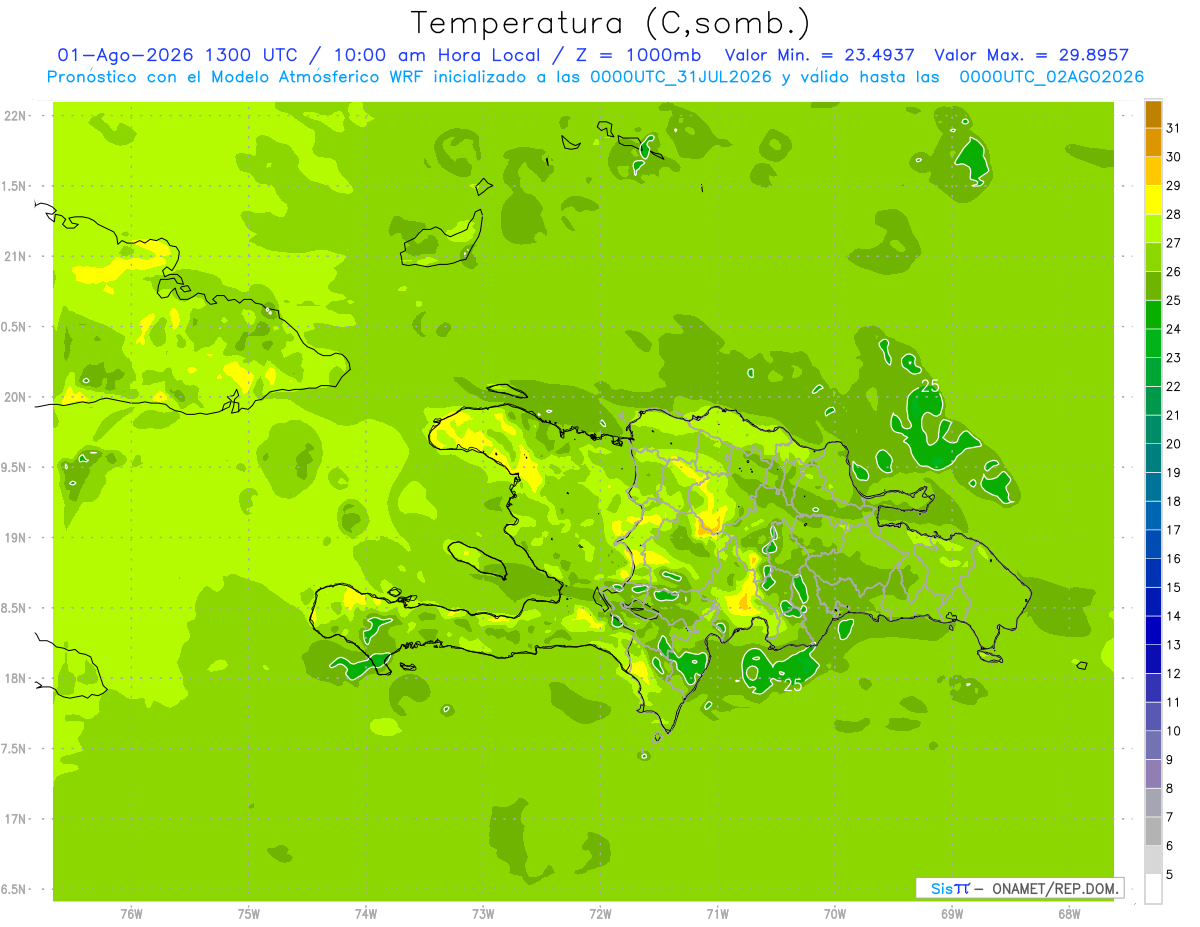Screen dimensions: 1200x927
Task: Pick the brown-orange swatch above 31 on the colorbar
Action: click(1153, 114)
